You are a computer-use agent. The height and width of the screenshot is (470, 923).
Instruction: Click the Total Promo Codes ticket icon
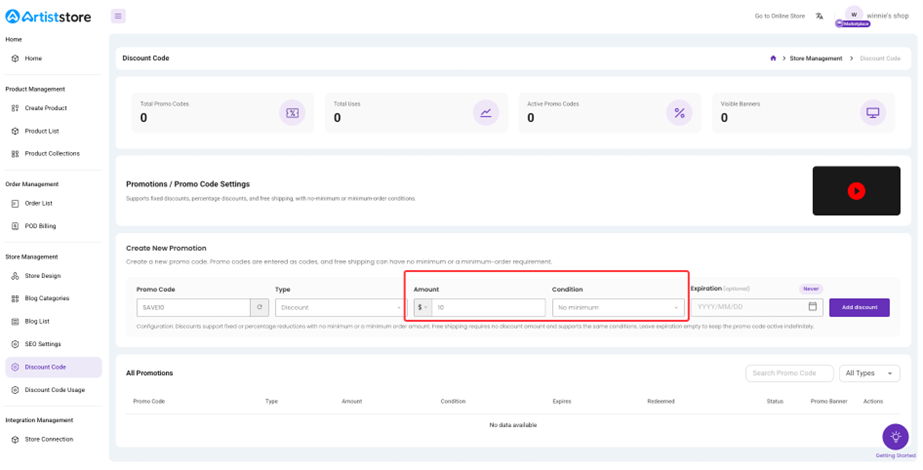[293, 112]
